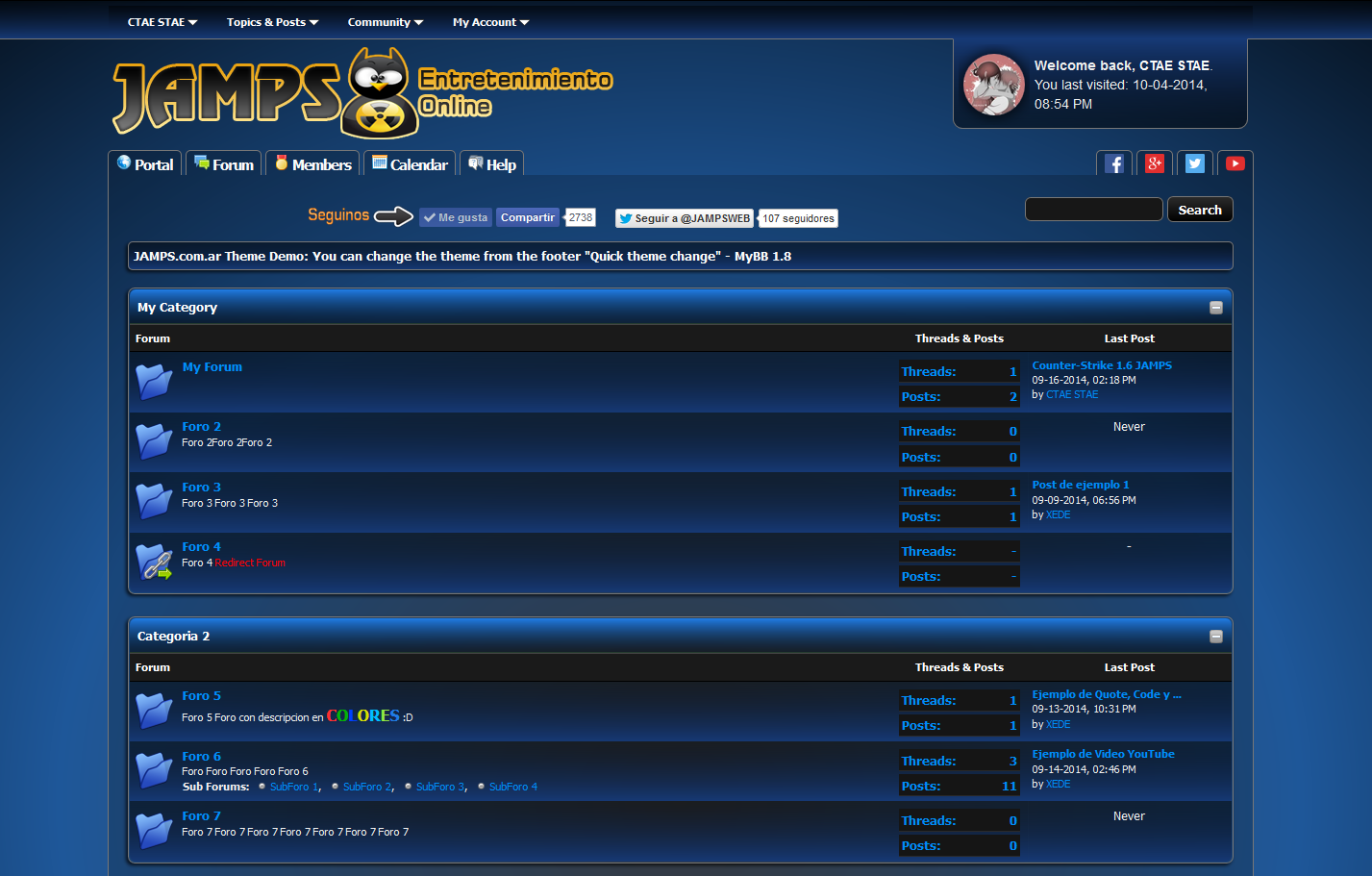This screenshot has width=1372, height=876.
Task: Go to the Help tab
Action: (491, 164)
